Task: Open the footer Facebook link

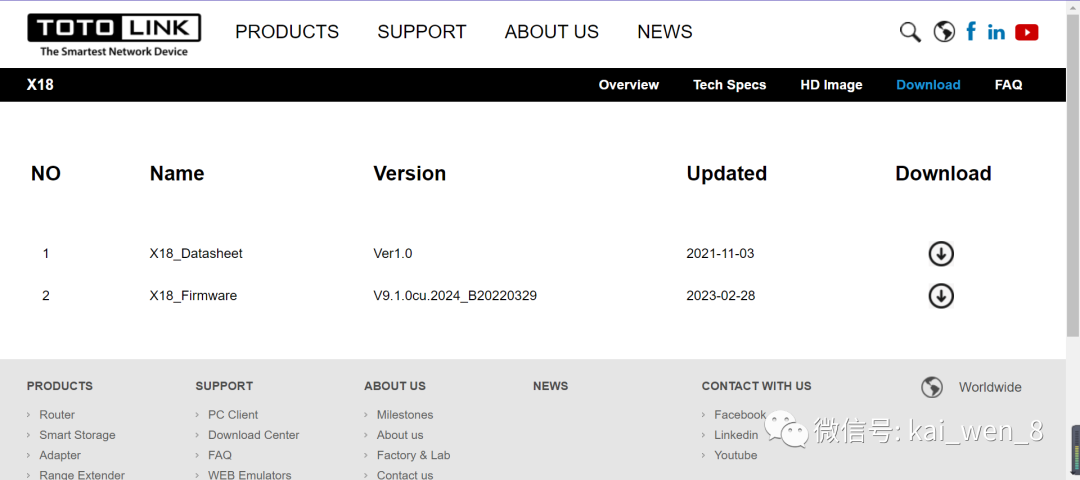Action: point(740,415)
